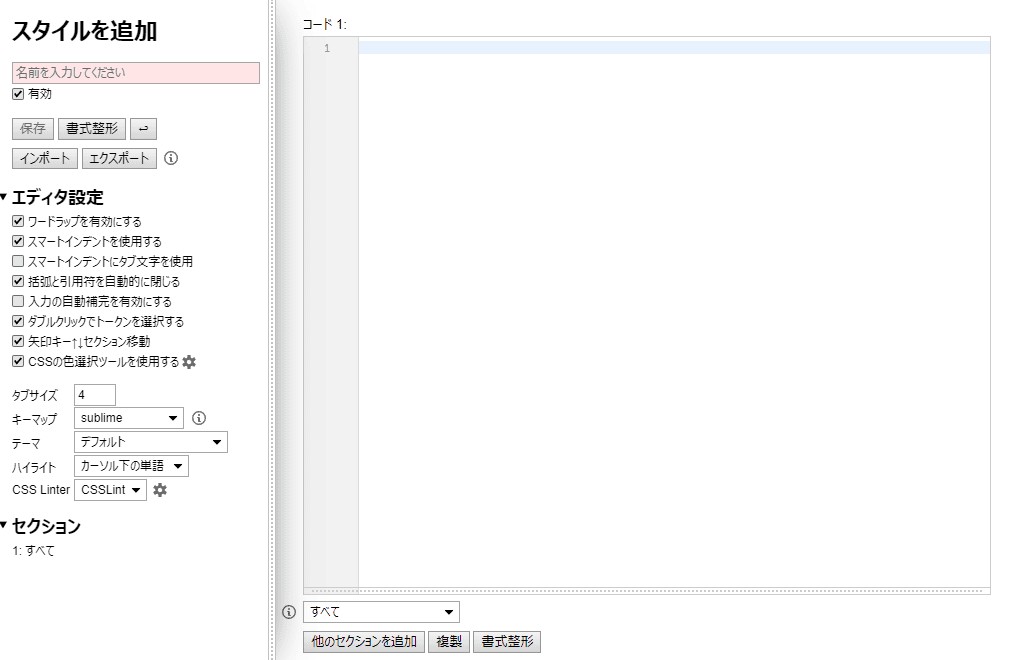This screenshot has height=660, width=1011.
Task: Open the キーマップ dropdown showing sublime
Action: 129,418
